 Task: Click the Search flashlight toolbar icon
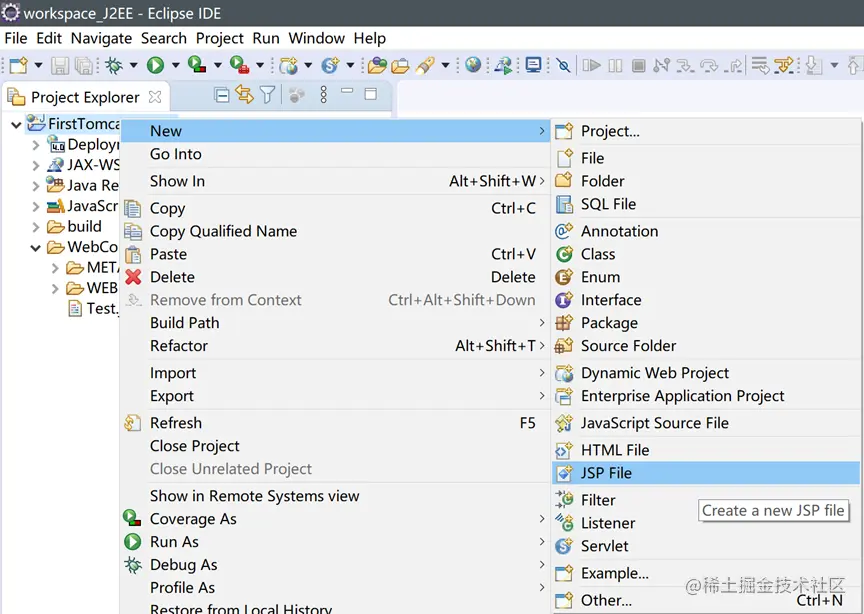pyautogui.click(x=425, y=66)
